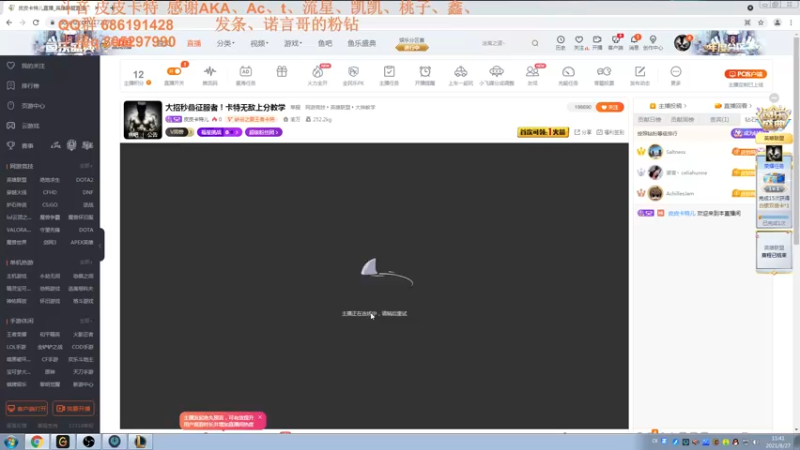Click the orange PC客户端 button
Viewport: 800px width, 450px height.
pyautogui.click(x=745, y=74)
